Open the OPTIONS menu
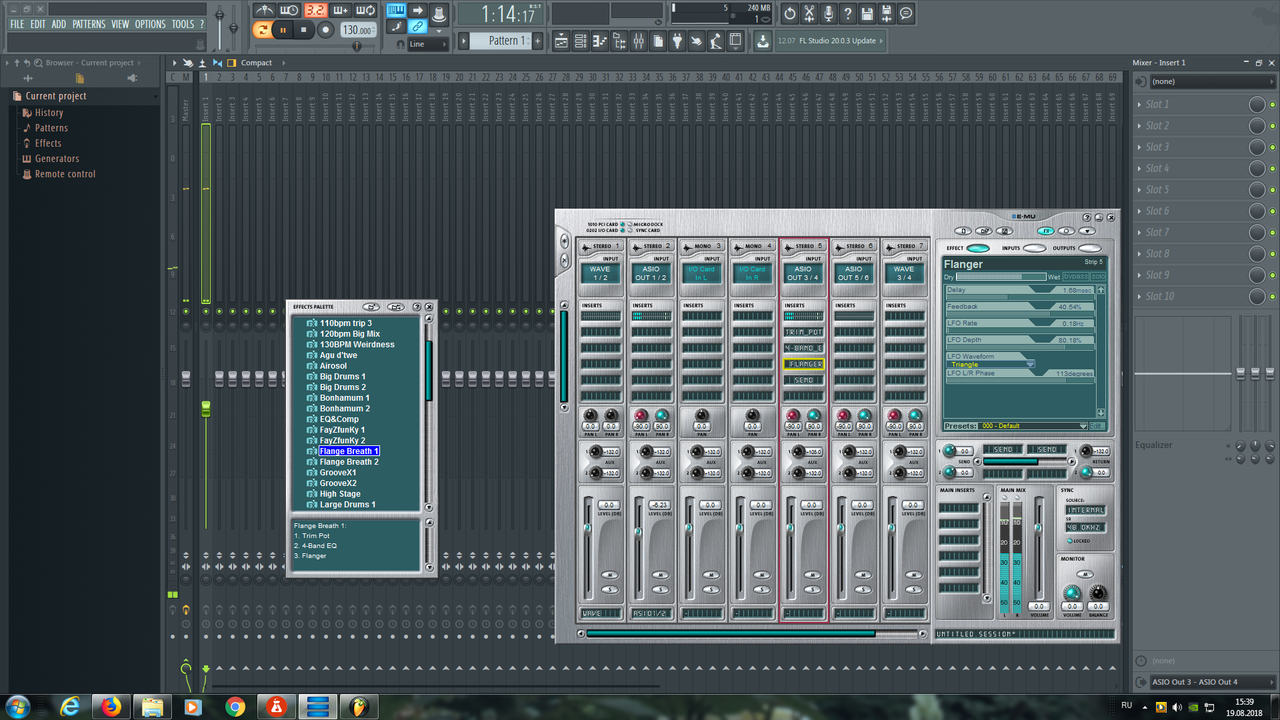Viewport: 1280px width, 720px height. click(x=150, y=24)
